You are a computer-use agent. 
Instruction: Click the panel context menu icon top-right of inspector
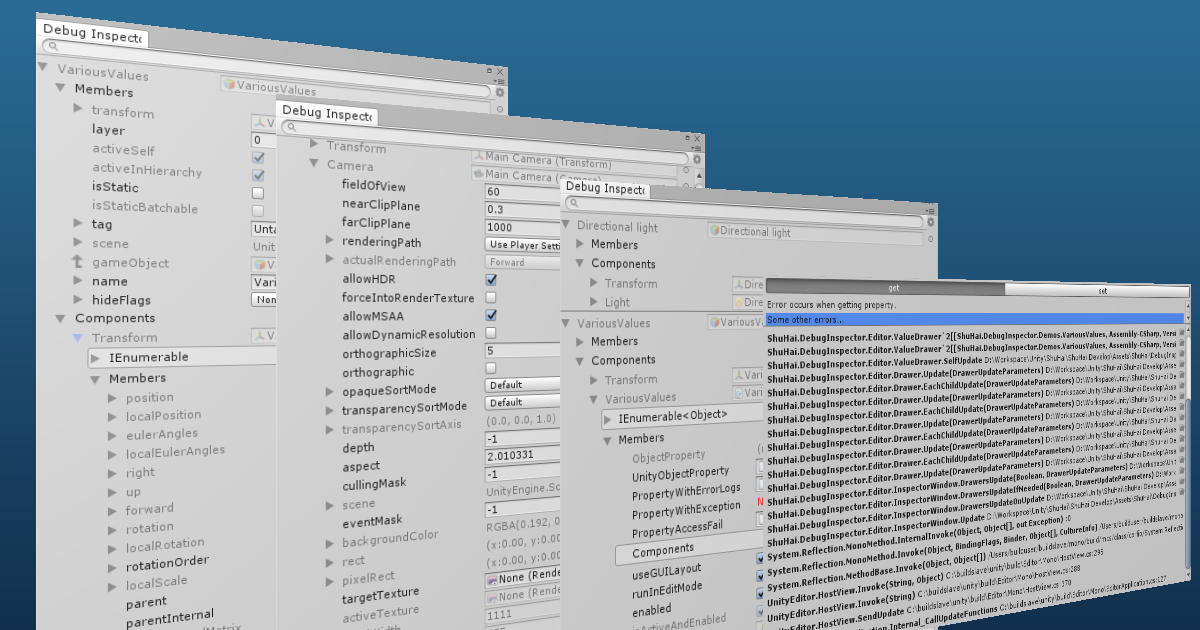click(x=929, y=211)
